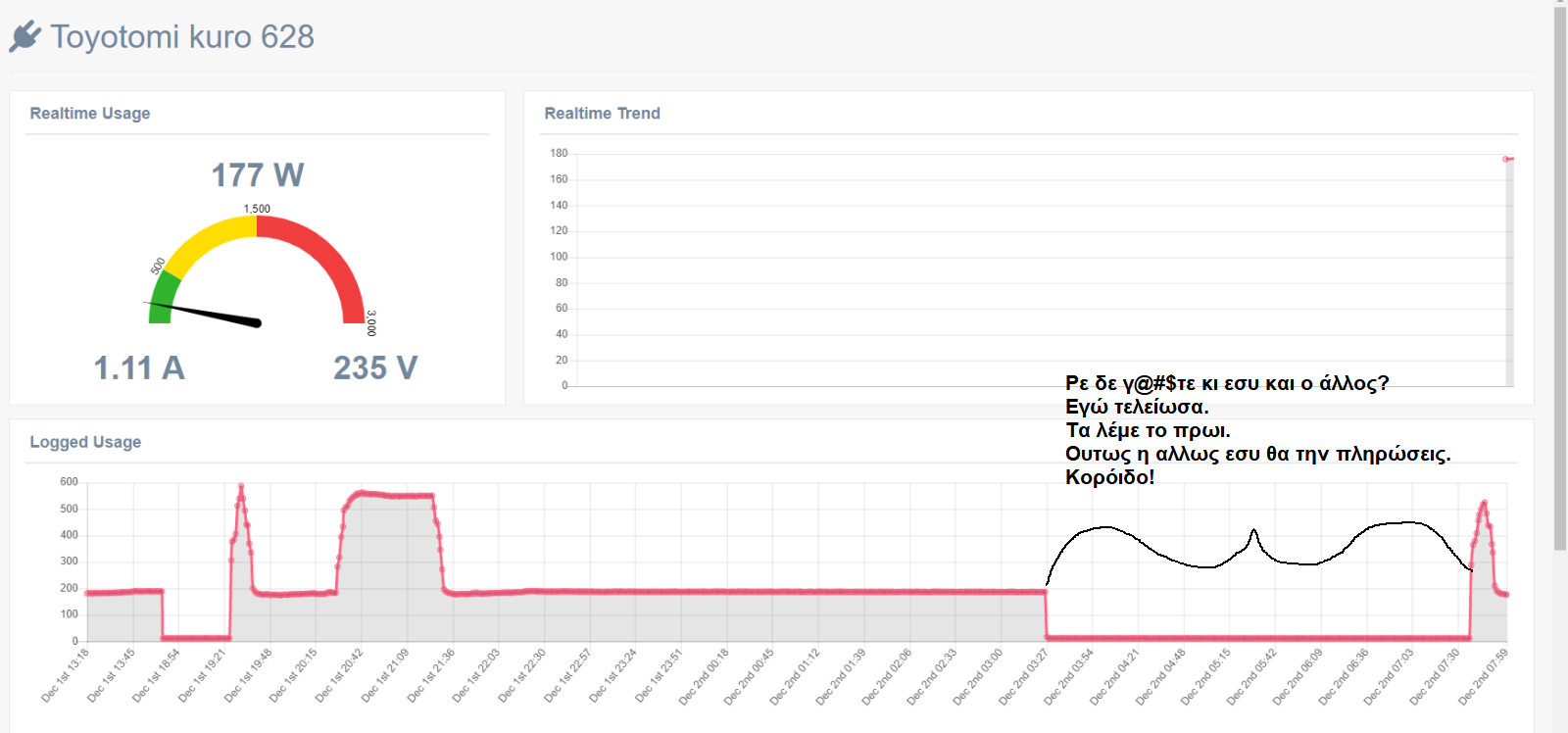The image size is (1568, 733).
Task: Select the Realtime Trend panel heading
Action: (x=602, y=114)
